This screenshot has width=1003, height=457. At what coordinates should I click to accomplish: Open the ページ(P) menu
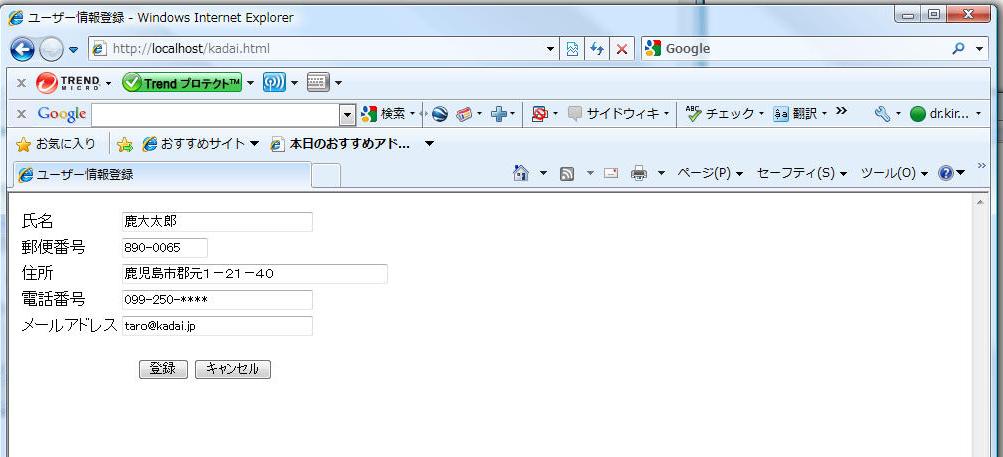coord(709,174)
